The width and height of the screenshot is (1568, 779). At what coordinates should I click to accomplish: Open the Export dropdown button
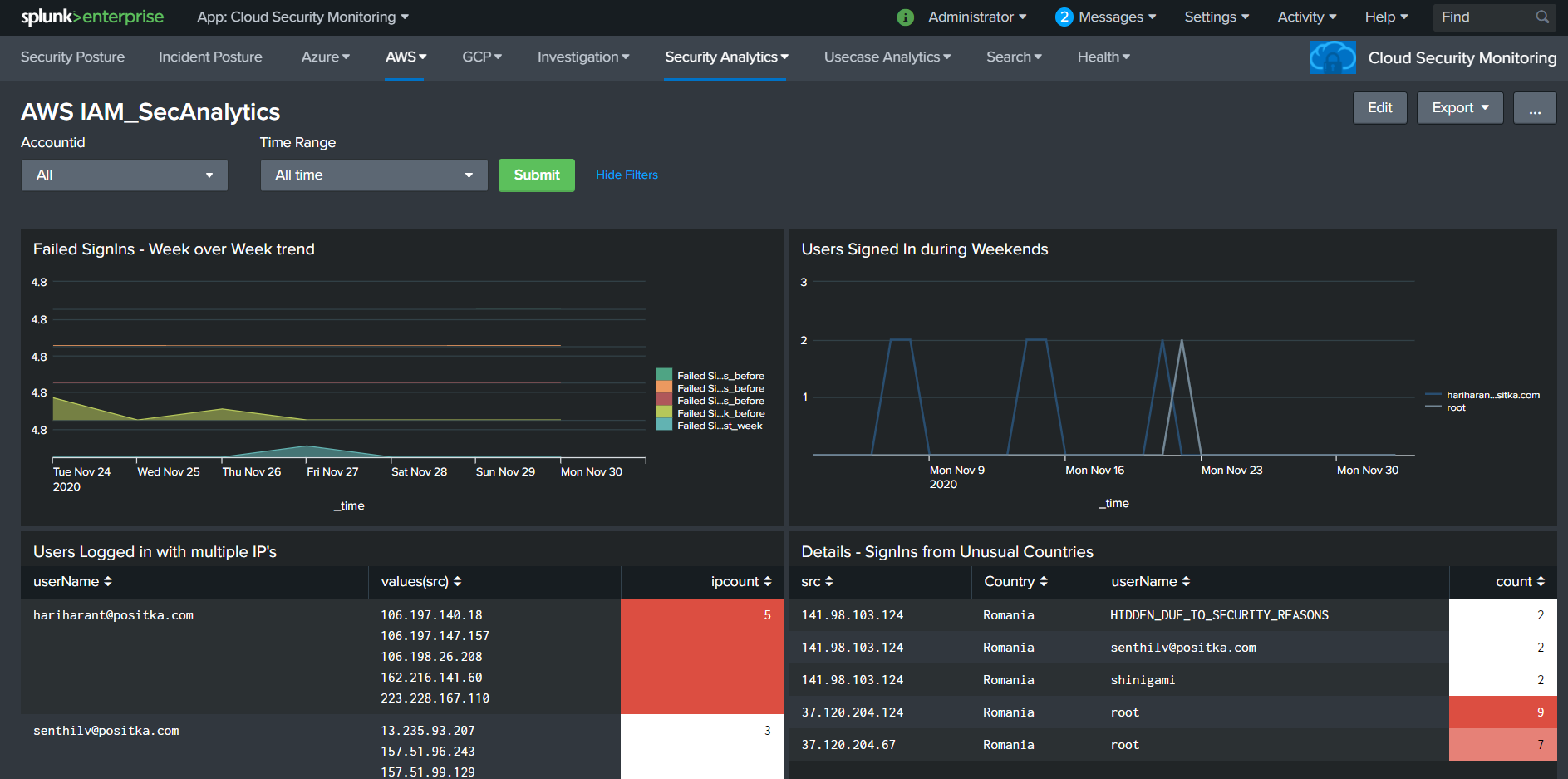1460,107
